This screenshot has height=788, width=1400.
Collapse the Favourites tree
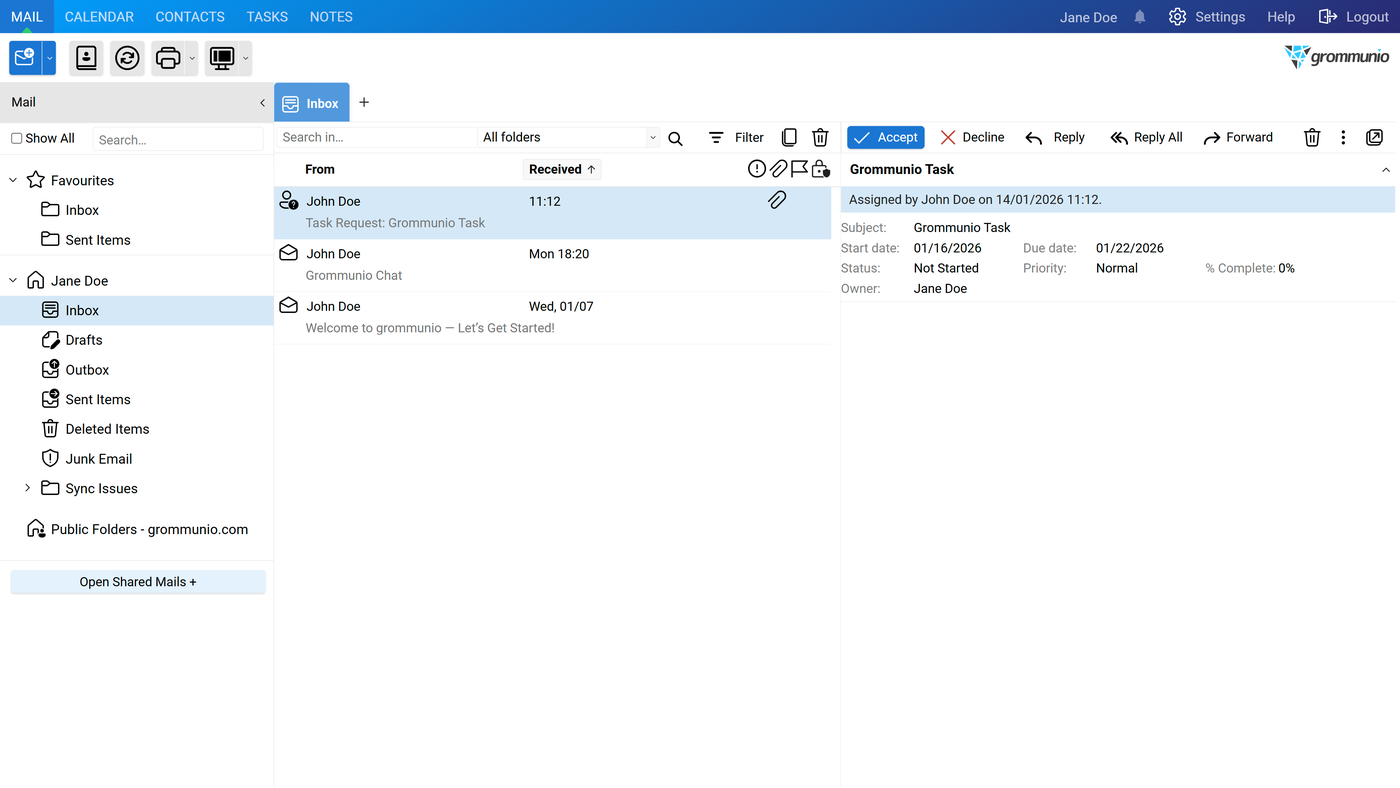[13, 181]
